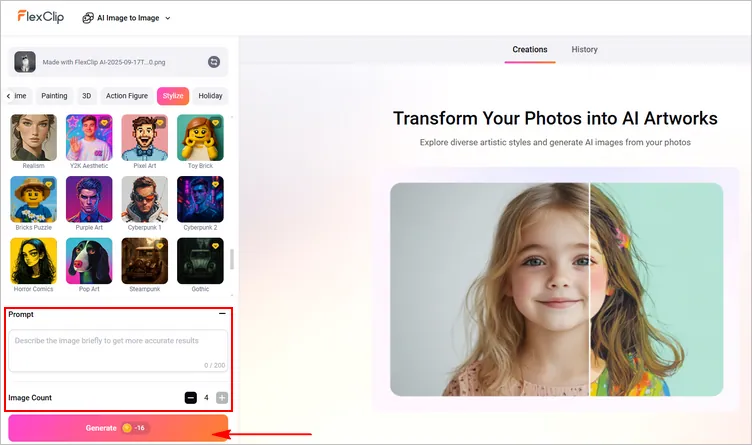Image resolution: width=752 pixels, height=445 pixels.
Task: Increase the image count
Action: click(222, 398)
